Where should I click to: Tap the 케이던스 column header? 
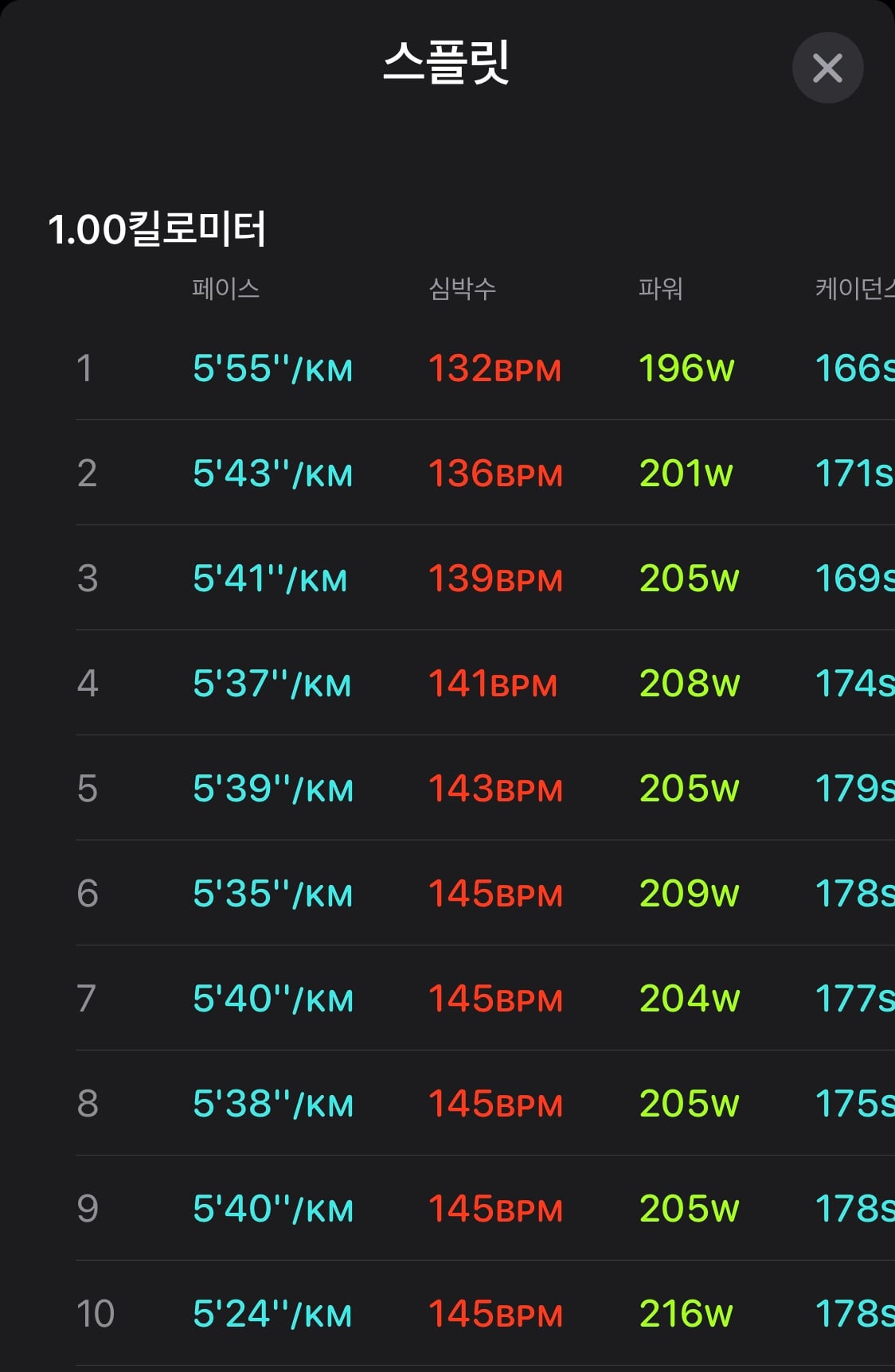click(x=855, y=288)
